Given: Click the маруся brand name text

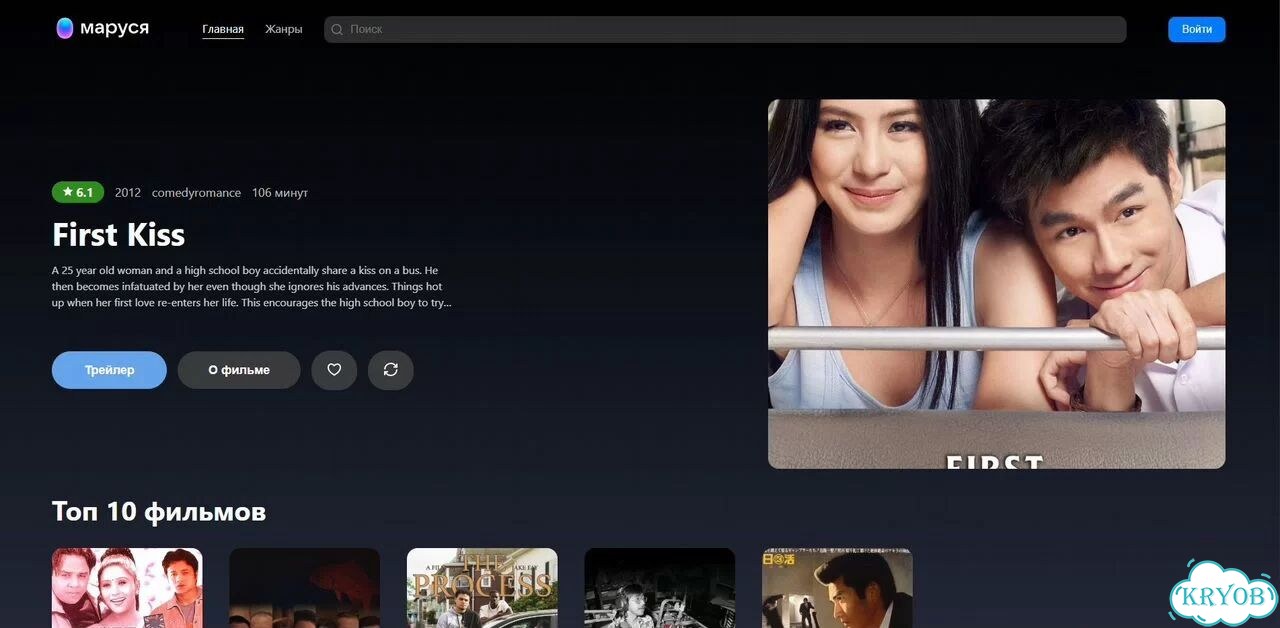Looking at the screenshot, I should (114, 28).
